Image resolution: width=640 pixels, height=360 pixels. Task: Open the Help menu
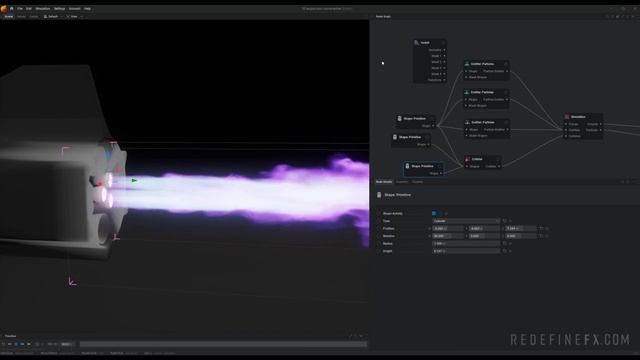pyautogui.click(x=87, y=8)
